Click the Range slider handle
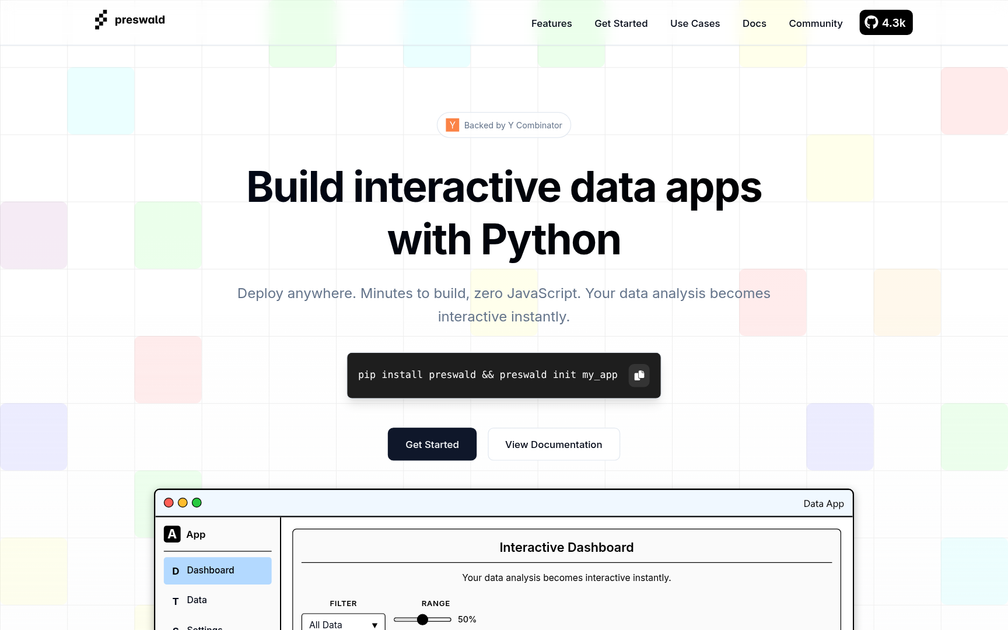This screenshot has height=630, width=1008. 422,620
